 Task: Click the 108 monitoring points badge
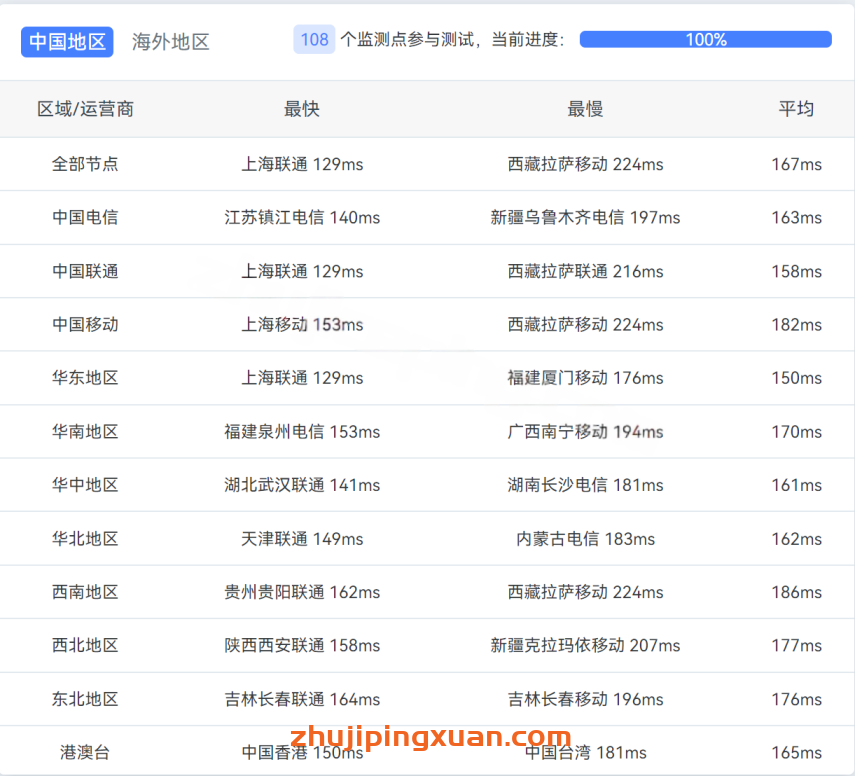pos(314,39)
